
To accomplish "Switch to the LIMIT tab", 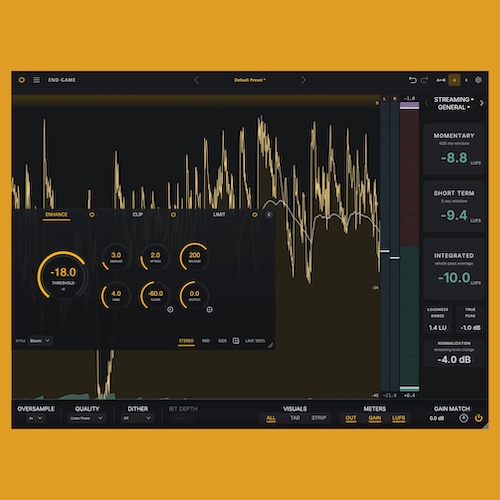I will [x=219, y=215].
